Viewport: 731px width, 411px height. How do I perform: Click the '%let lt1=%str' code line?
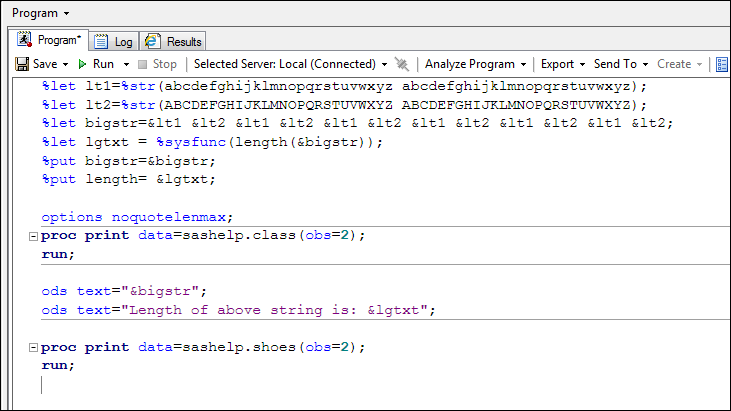coord(344,86)
